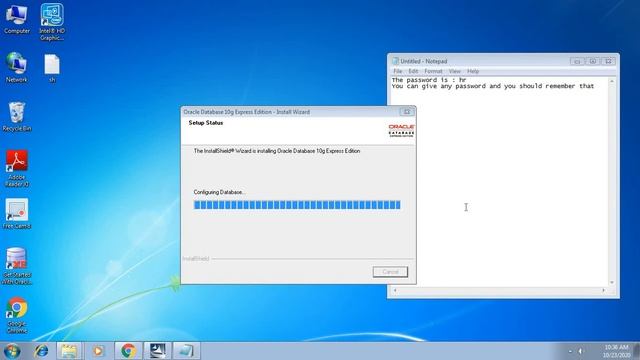Click Cancel in Oracle Install Wizard
This screenshot has width=640, height=360.
point(390,272)
